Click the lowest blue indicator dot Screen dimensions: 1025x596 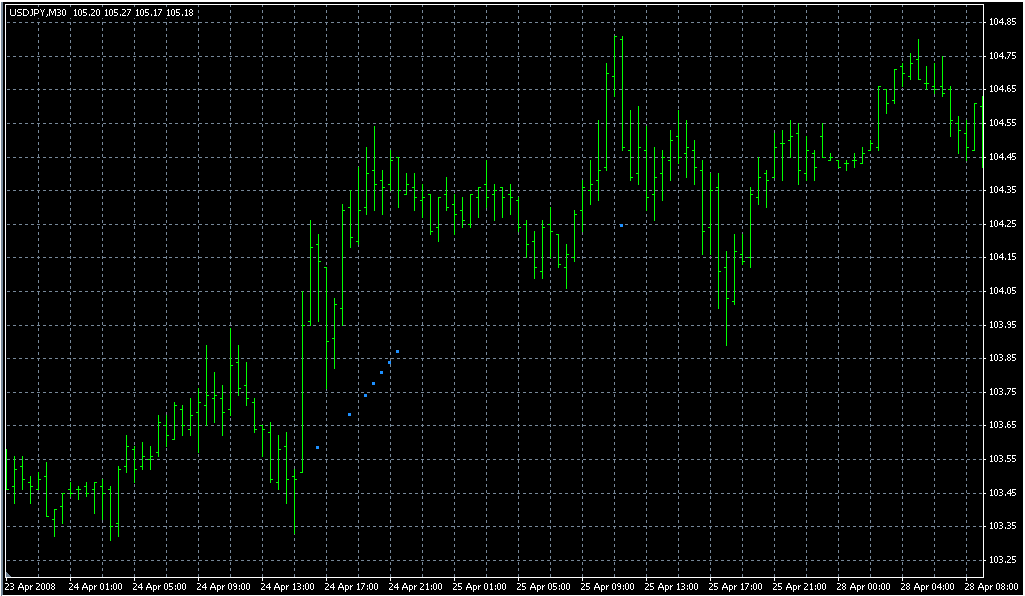[x=317, y=447]
